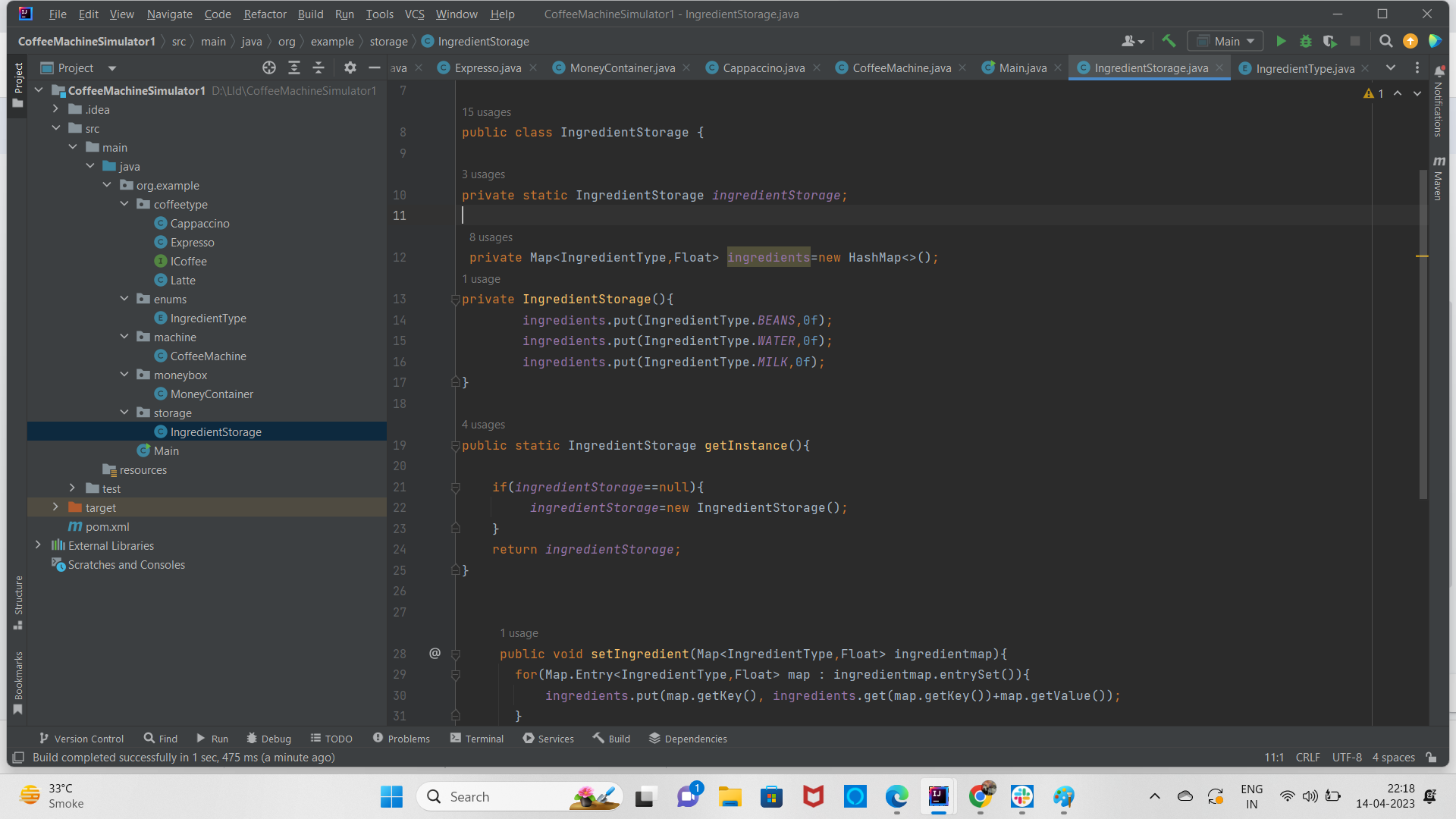
Task: Expand all nodes in Project panel
Action: tap(294, 68)
